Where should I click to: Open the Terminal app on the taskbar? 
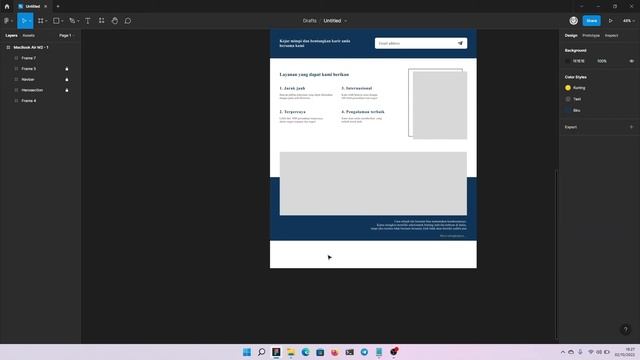point(349,352)
